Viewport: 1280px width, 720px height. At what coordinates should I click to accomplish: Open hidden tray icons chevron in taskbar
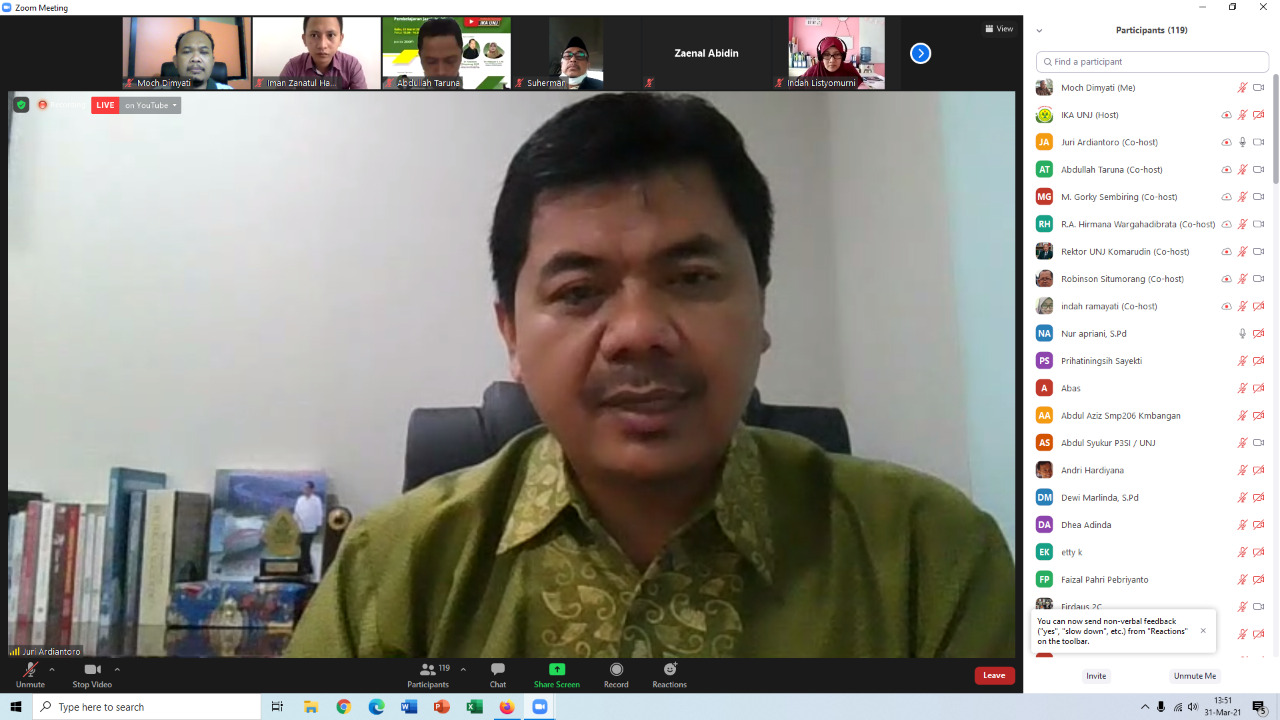point(1145,707)
